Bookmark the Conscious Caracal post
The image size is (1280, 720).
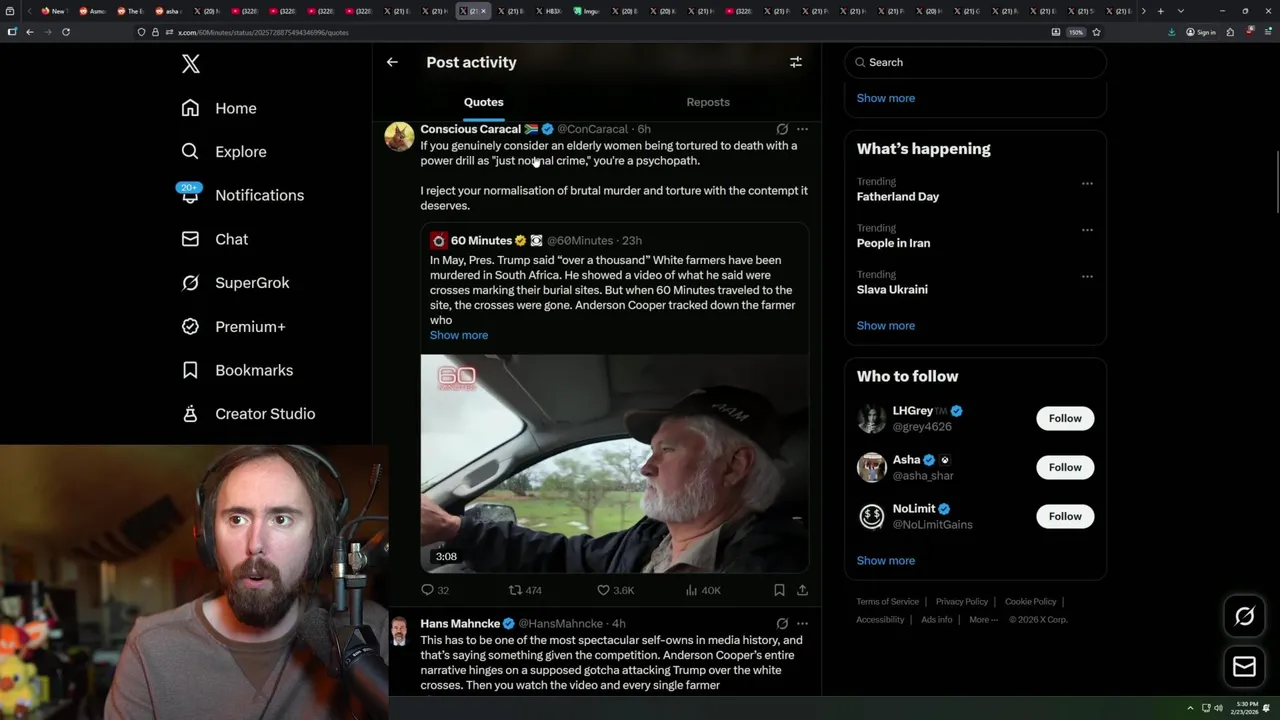779,590
